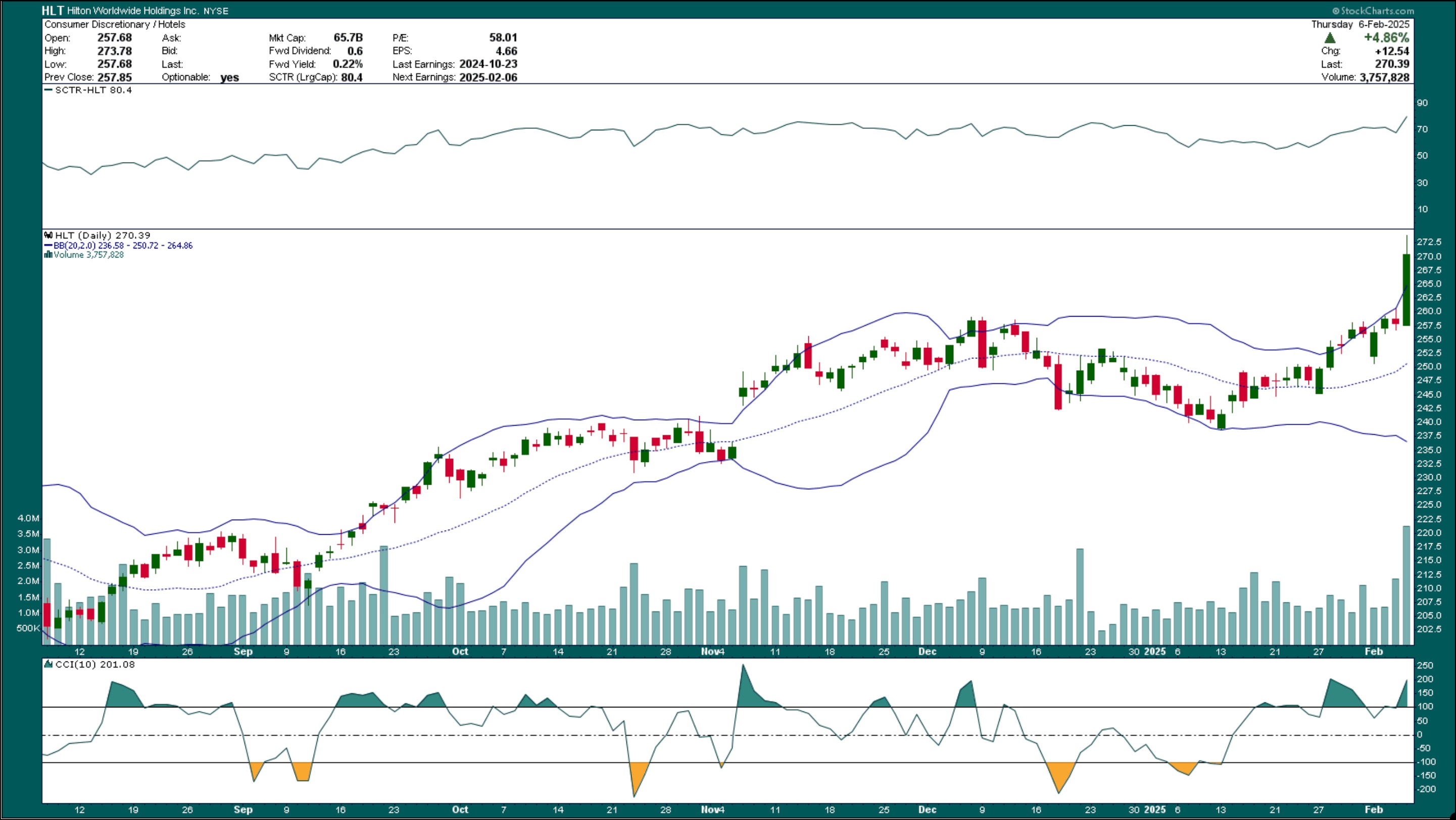Click the 4.0M volume axis label

click(x=28, y=519)
